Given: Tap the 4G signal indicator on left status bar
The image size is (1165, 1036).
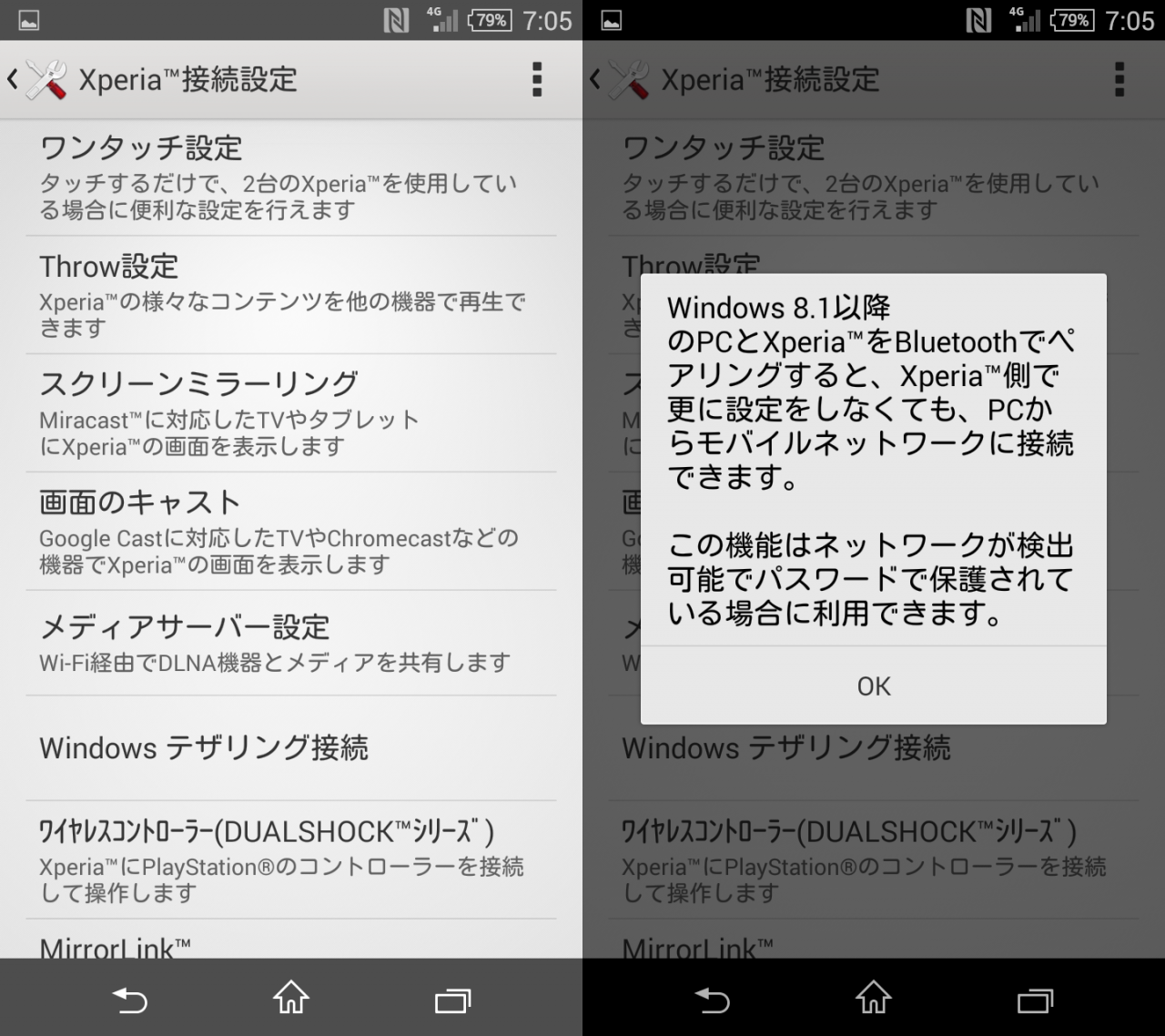Looking at the screenshot, I should click(442, 20).
